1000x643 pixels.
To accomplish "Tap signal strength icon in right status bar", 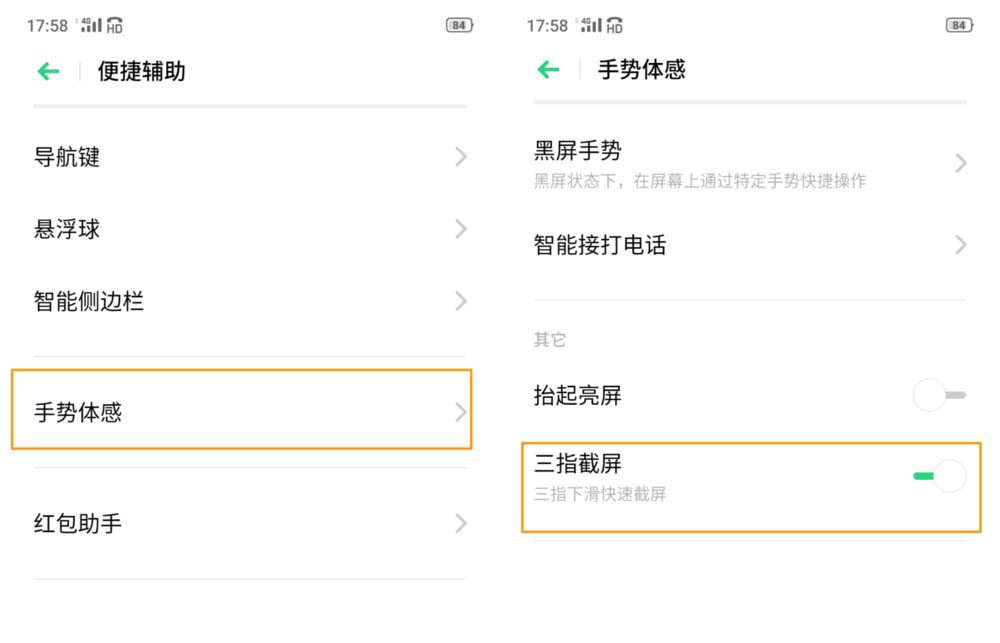I will (x=591, y=25).
